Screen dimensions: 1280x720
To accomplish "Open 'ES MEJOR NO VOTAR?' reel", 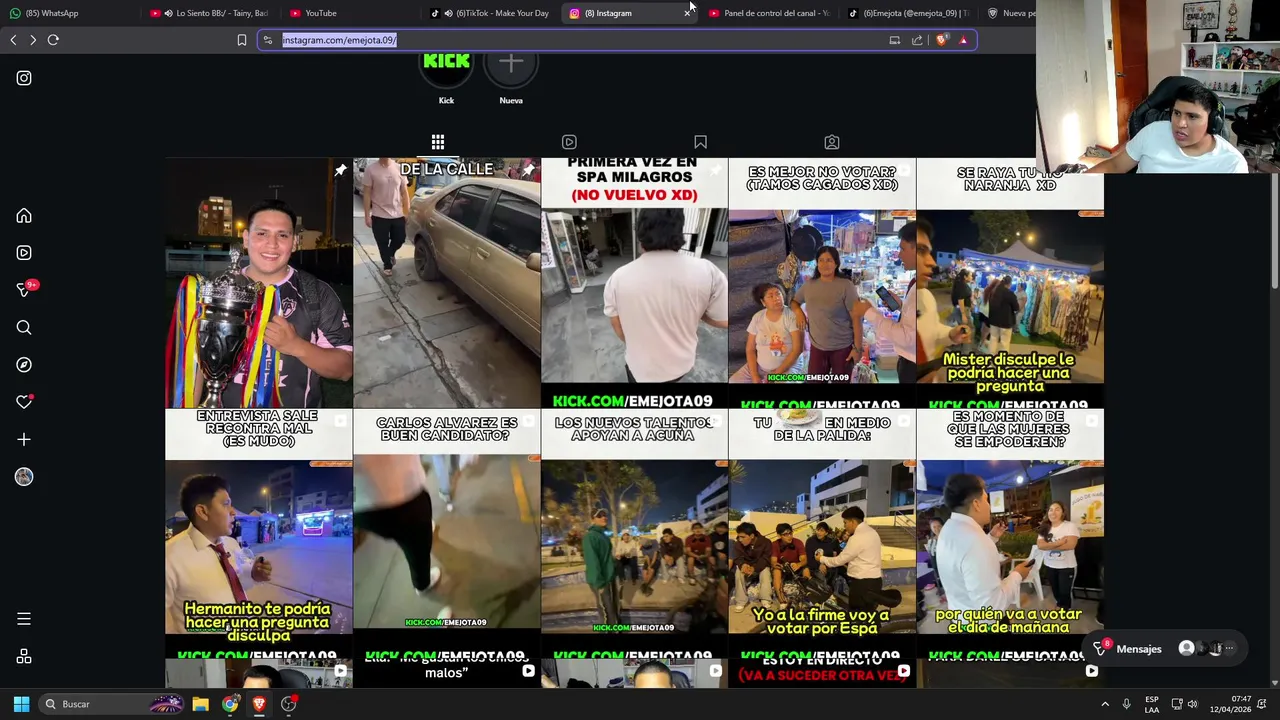I will tap(822, 283).
